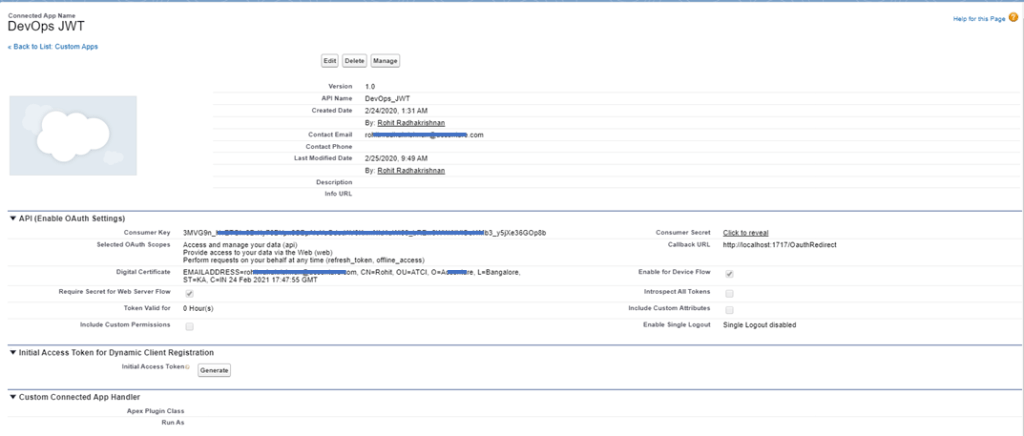The image size is (1024, 436).
Task: Select the Callback URL localhost value
Action: click(779, 245)
